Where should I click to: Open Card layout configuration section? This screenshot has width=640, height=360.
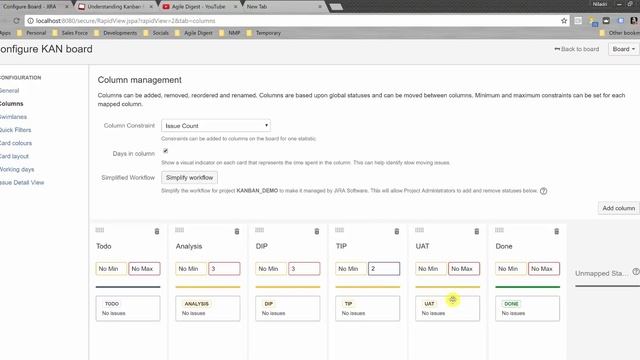[14, 156]
